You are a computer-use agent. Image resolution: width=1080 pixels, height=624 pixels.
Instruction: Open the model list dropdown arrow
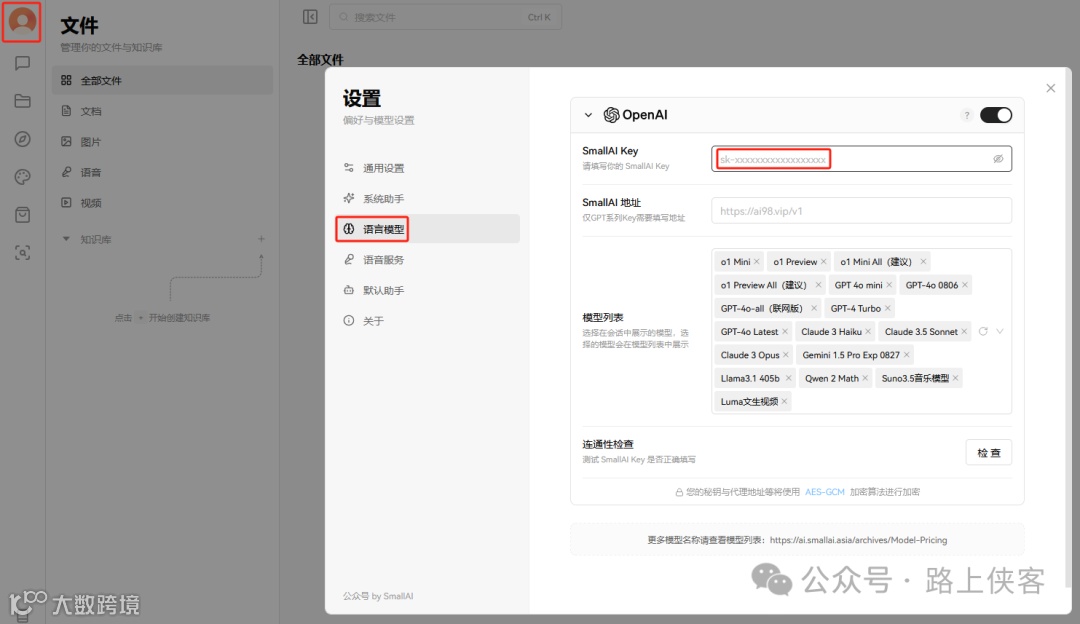pos(1000,331)
